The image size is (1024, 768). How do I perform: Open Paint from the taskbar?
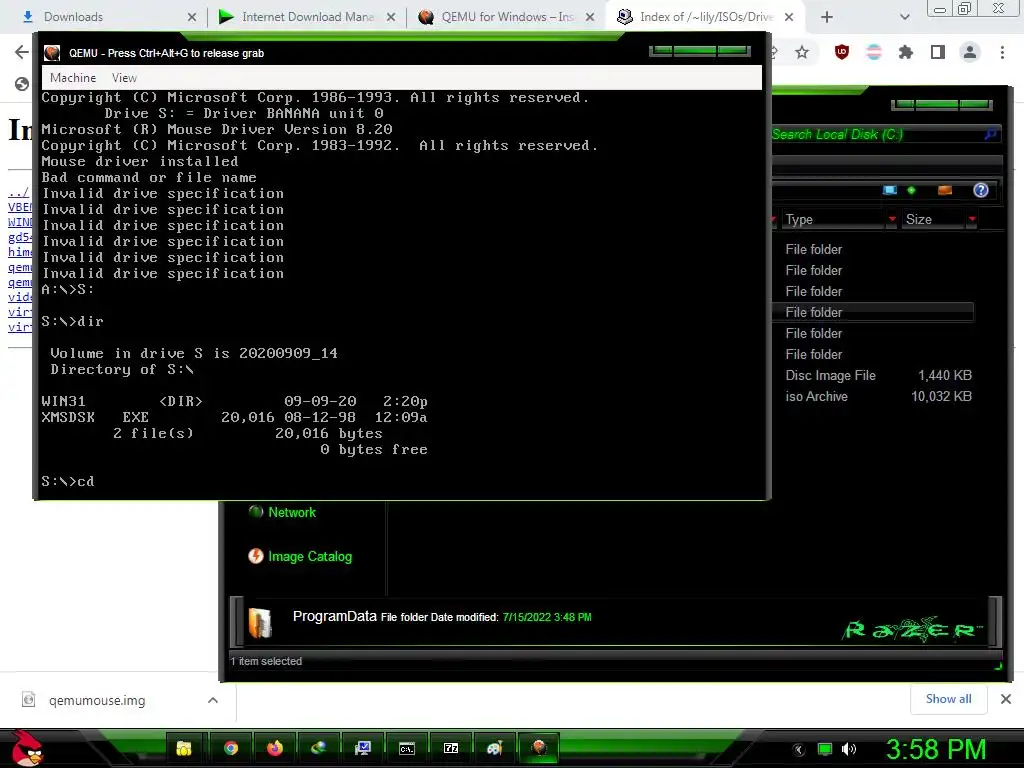(x=494, y=748)
